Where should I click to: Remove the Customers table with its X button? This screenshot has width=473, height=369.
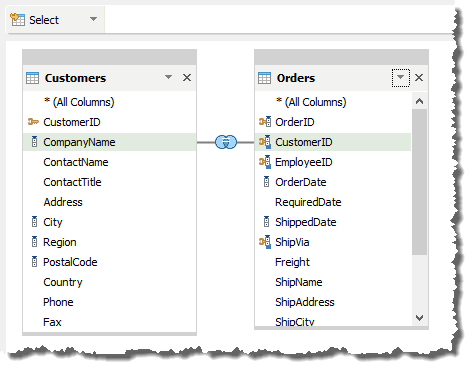pos(187,78)
